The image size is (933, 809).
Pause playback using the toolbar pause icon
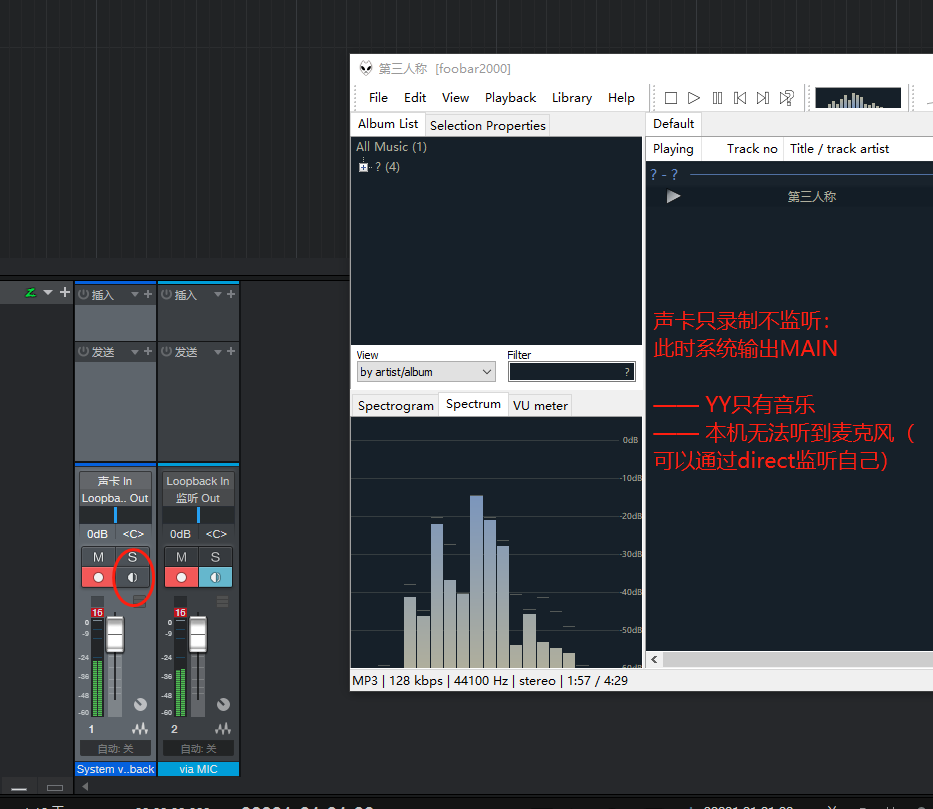coord(717,98)
